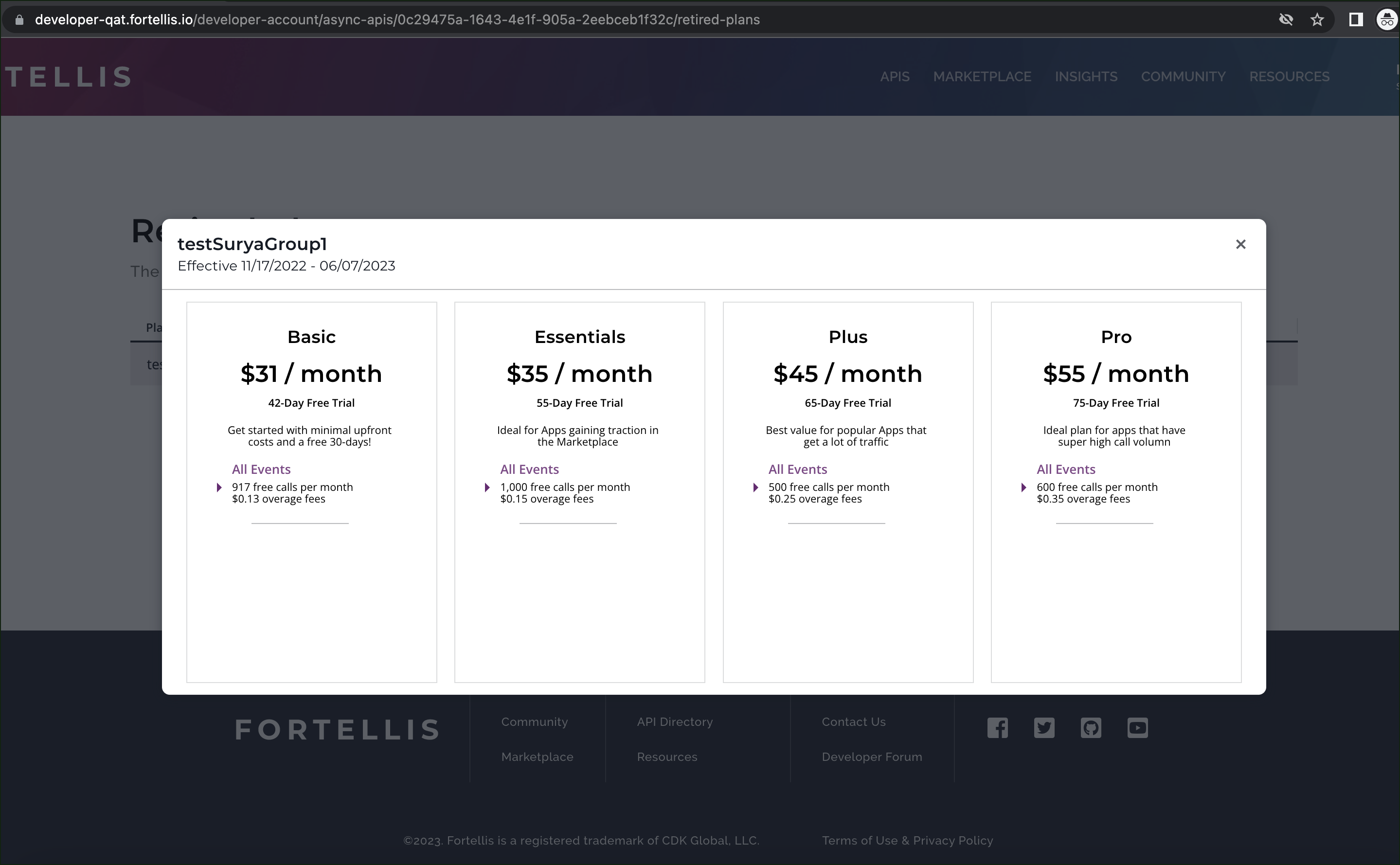Viewport: 1400px width, 865px height.
Task: Open COMMUNITY navigation menu
Action: pyautogui.click(x=1183, y=77)
